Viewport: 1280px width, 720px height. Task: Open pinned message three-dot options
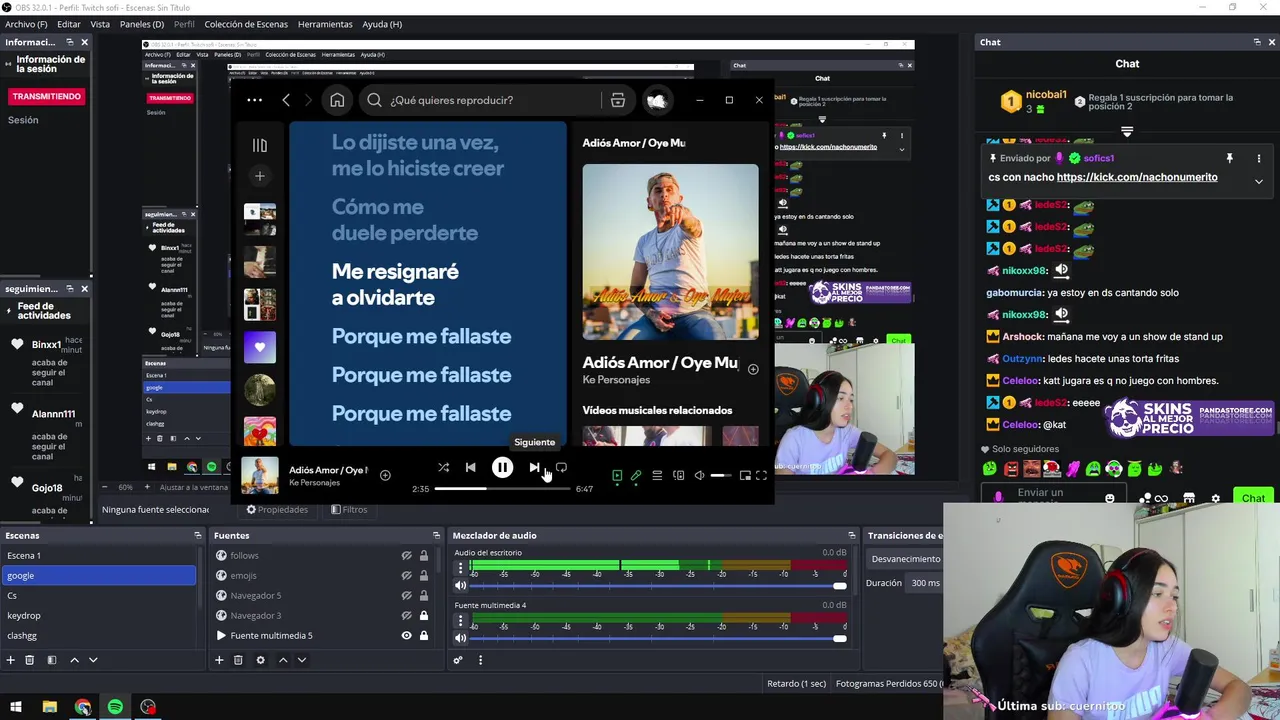[x=1259, y=158]
